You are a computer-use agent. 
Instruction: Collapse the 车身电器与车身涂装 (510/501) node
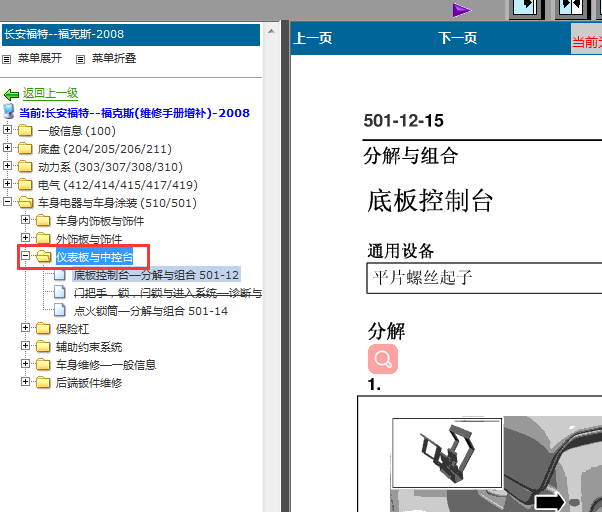click(7, 202)
